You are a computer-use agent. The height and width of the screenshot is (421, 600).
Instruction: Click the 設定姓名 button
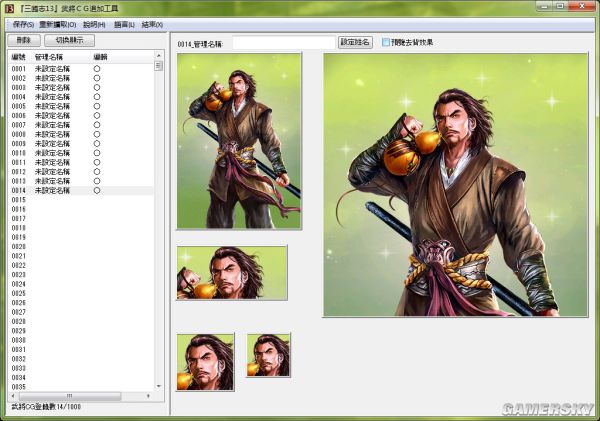tap(355, 43)
